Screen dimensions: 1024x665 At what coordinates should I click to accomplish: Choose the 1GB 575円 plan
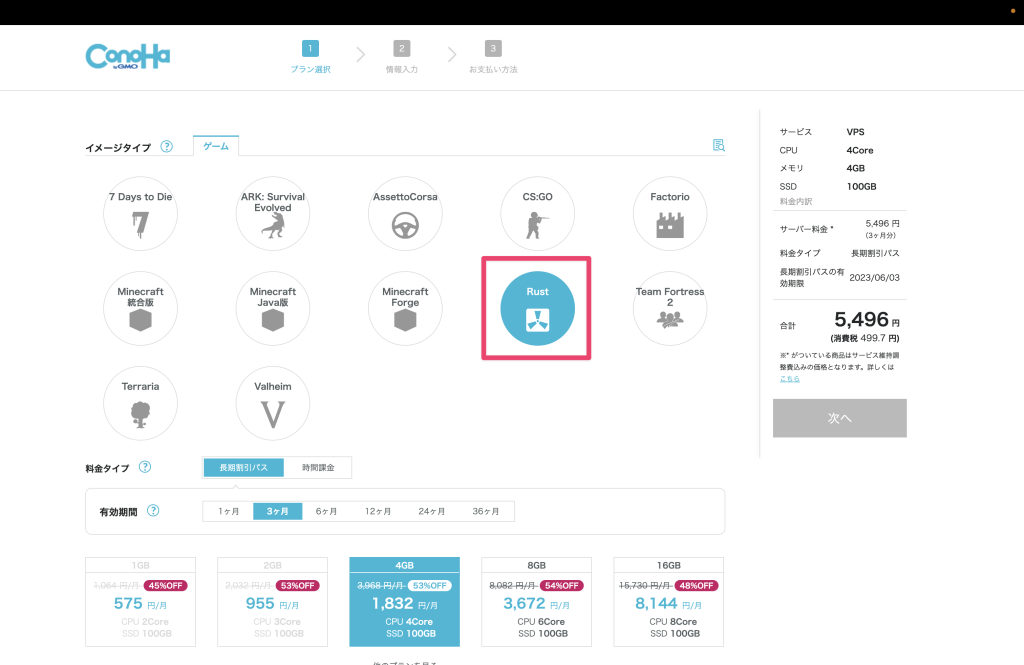tap(140, 602)
